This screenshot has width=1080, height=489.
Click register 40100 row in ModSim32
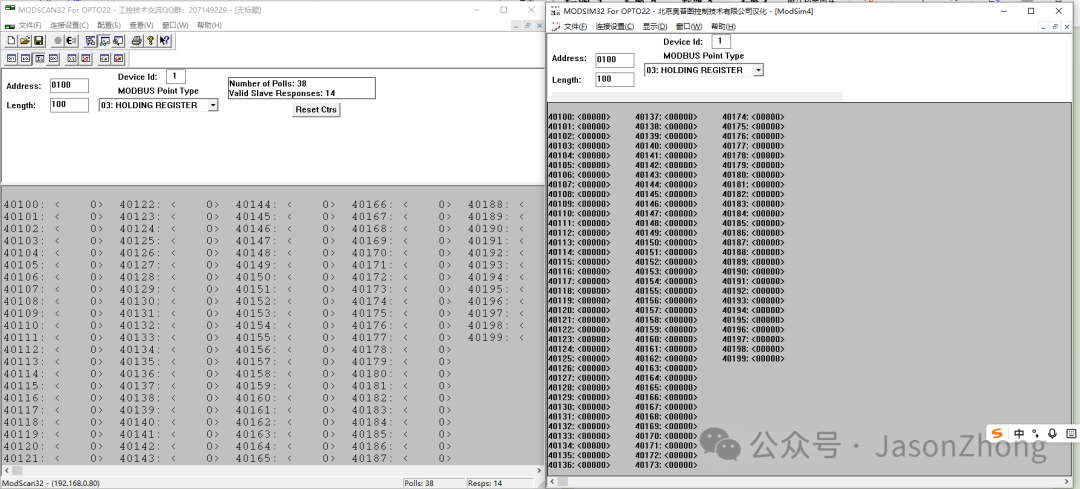pos(579,117)
